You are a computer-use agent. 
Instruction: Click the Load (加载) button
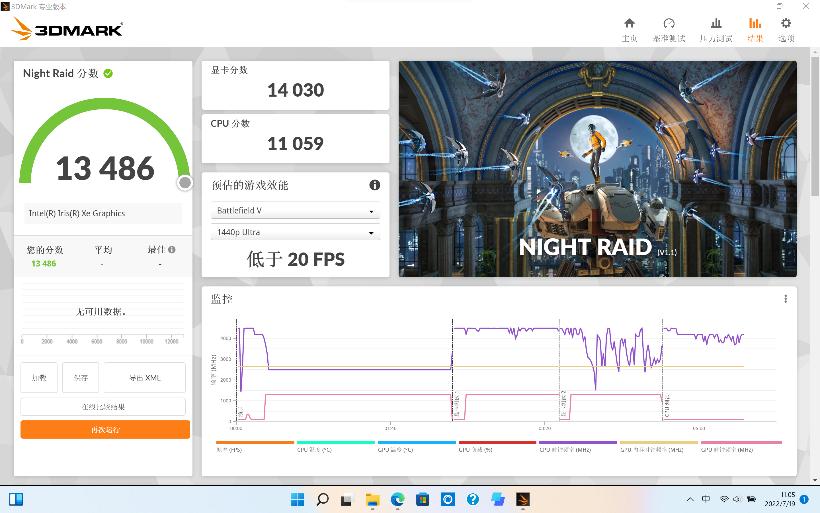(x=39, y=377)
